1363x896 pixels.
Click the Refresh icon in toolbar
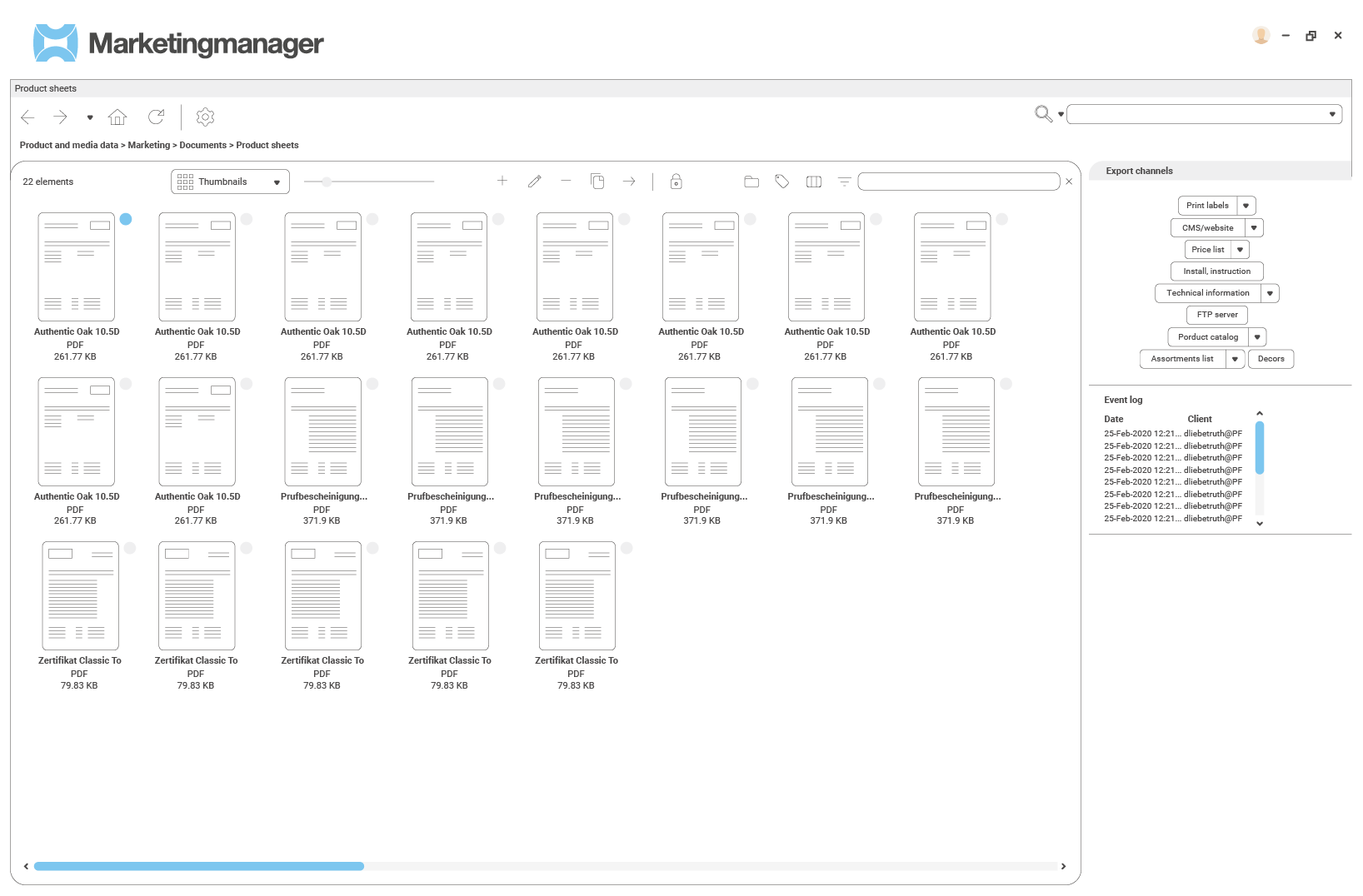(x=156, y=117)
